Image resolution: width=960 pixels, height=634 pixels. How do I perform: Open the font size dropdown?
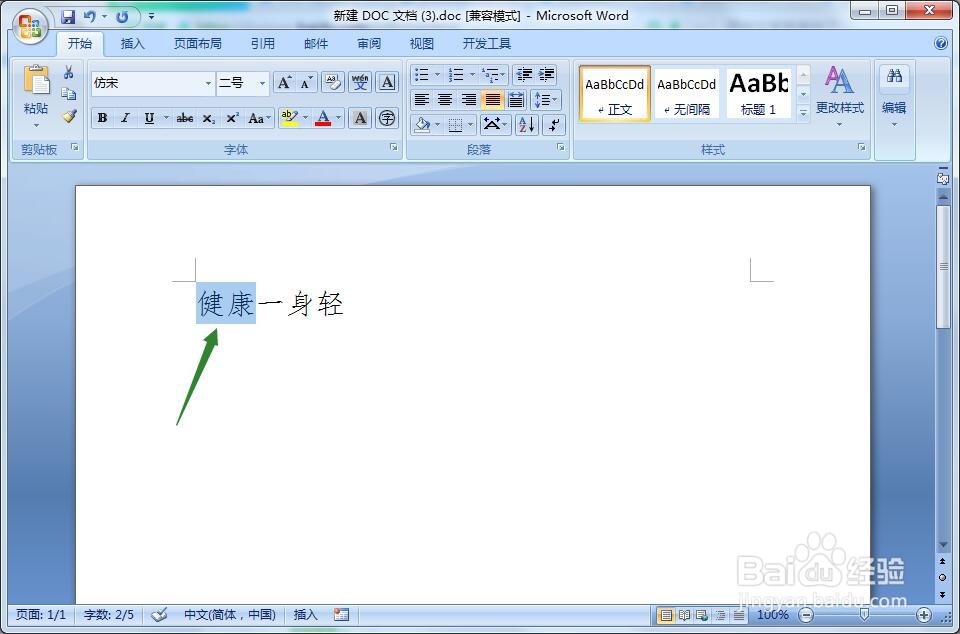(x=261, y=83)
